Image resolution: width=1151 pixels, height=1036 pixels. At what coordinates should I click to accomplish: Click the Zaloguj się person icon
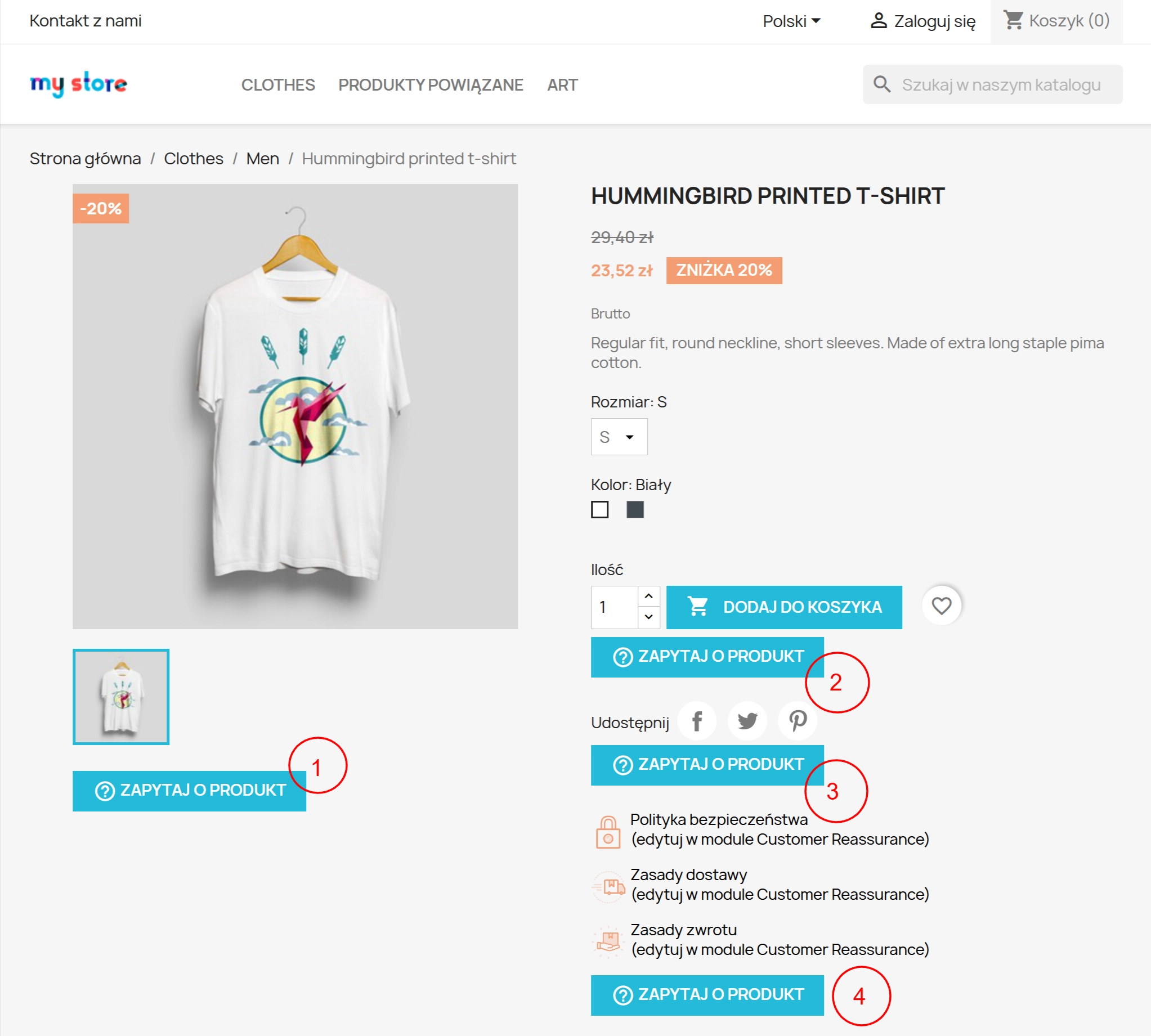coord(879,21)
